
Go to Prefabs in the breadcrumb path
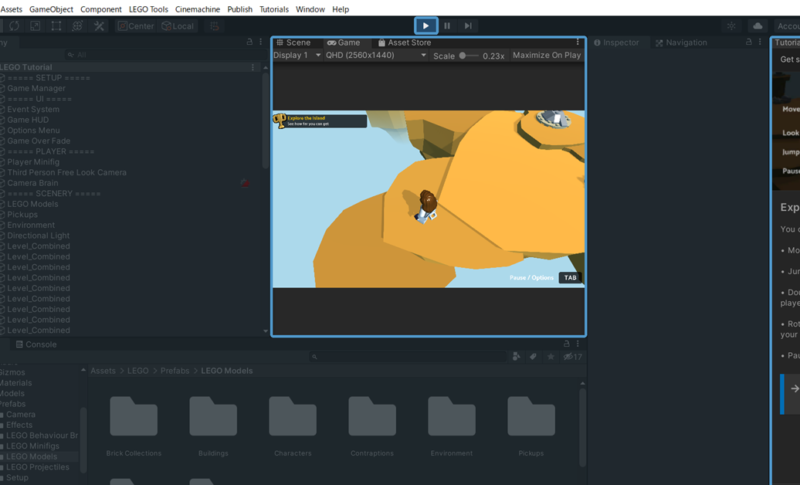pyautogui.click(x=174, y=371)
